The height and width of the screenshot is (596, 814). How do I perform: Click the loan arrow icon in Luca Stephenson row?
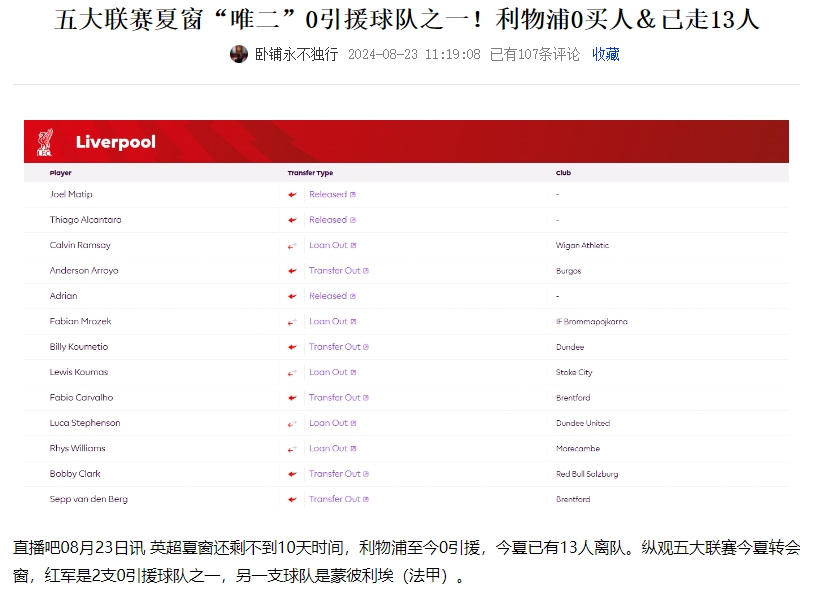click(292, 424)
